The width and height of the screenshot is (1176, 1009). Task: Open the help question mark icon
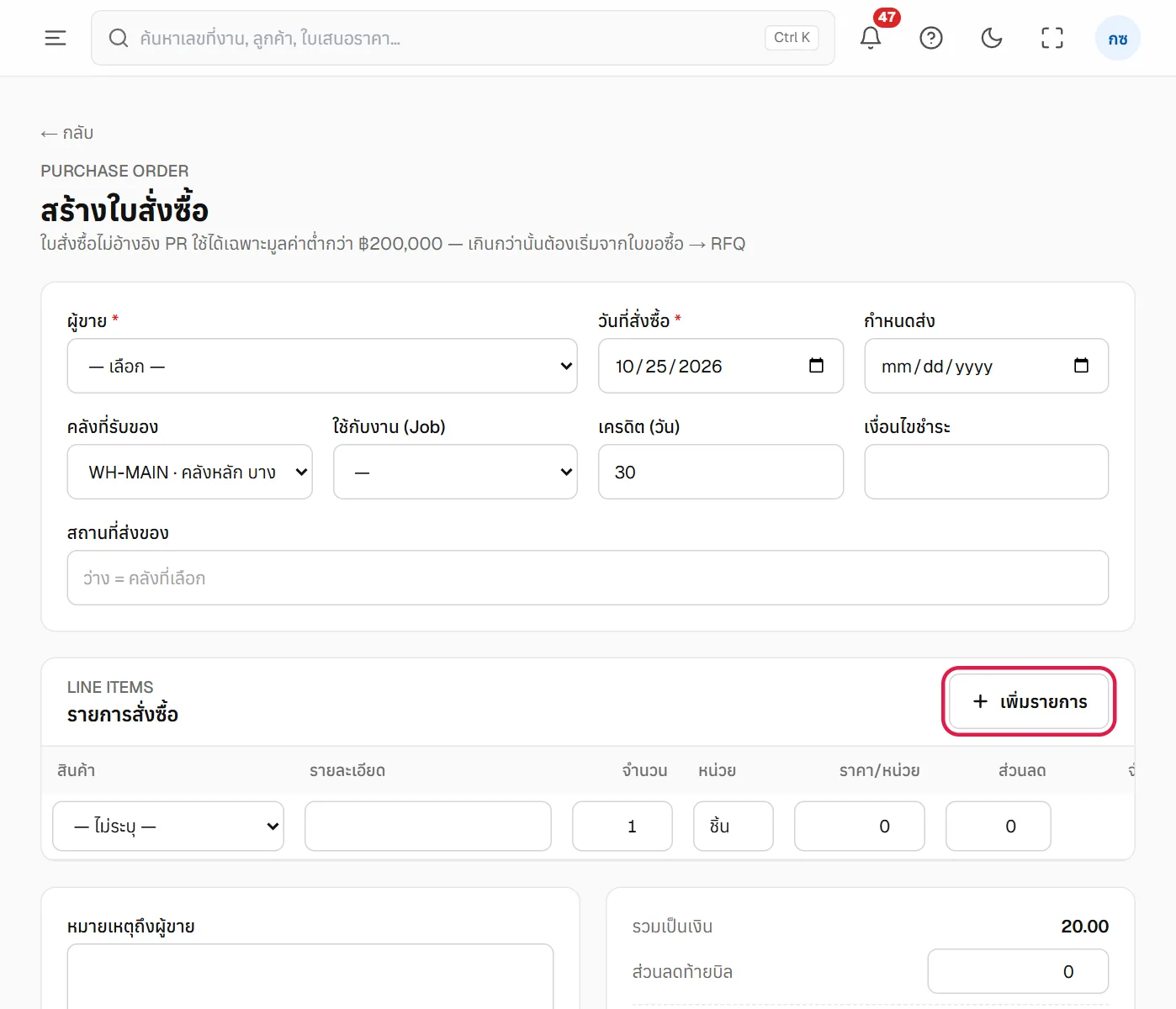(931, 38)
